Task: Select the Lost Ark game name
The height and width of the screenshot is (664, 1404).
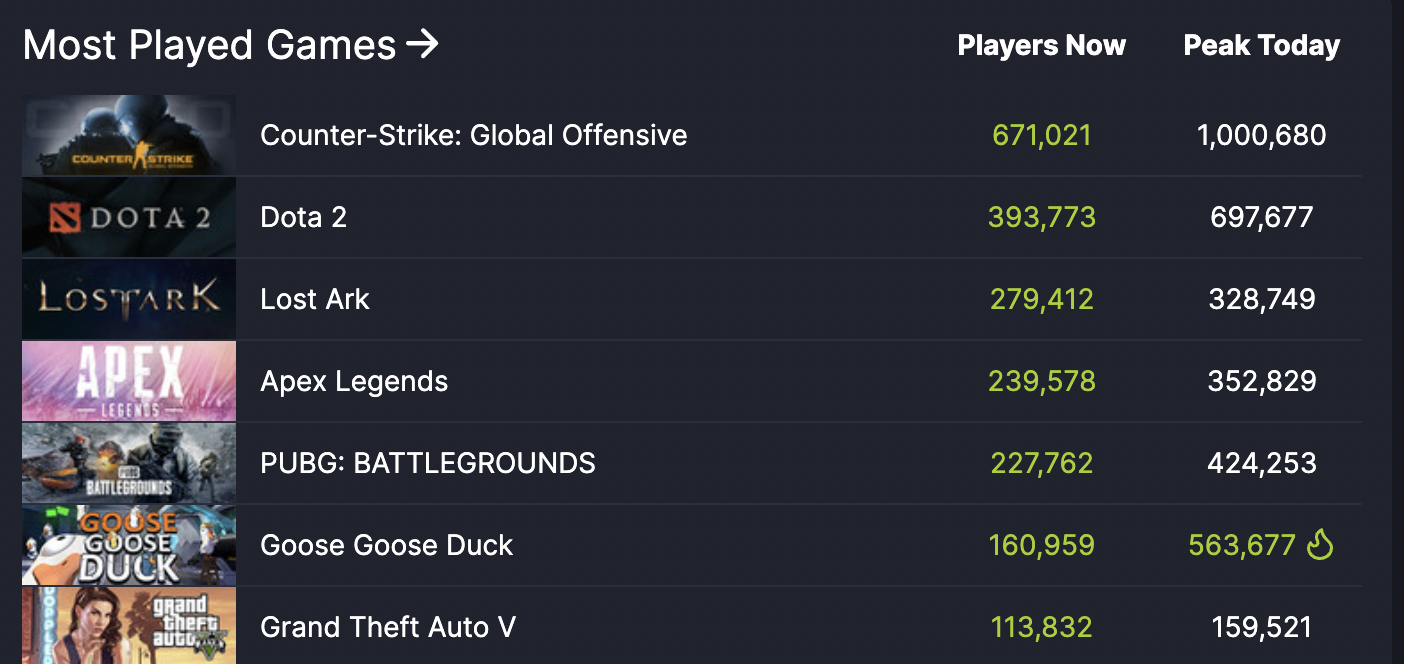Action: pyautogui.click(x=314, y=299)
